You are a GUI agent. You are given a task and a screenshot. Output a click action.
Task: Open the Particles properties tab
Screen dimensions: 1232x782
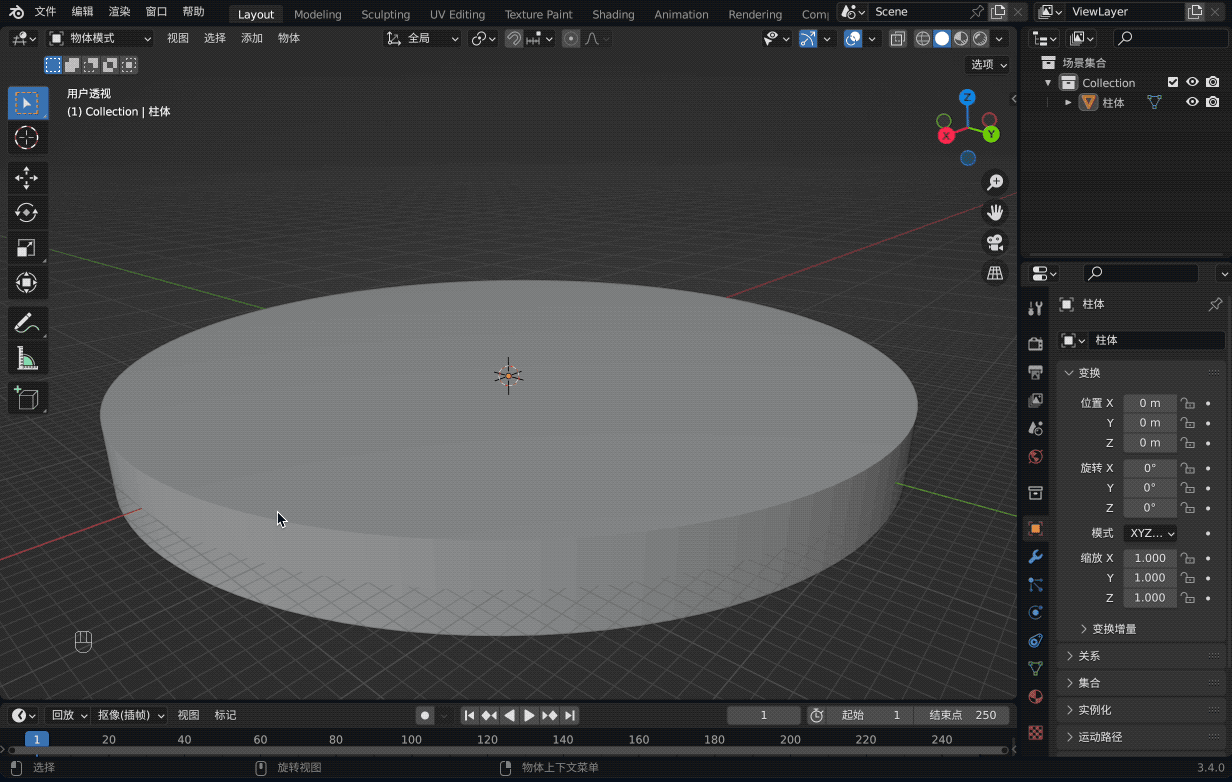point(1036,584)
